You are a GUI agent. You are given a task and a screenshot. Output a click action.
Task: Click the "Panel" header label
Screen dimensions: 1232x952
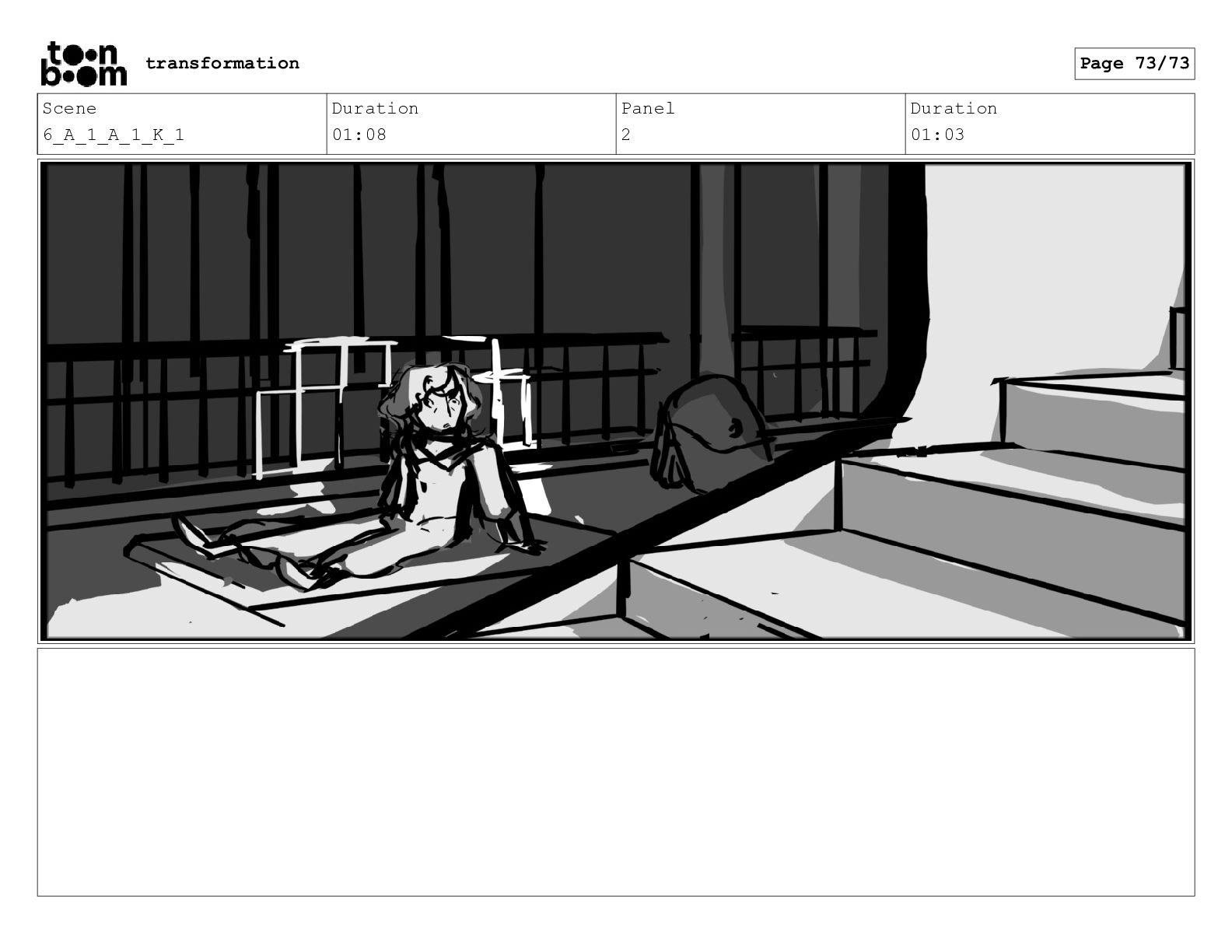[x=648, y=109]
